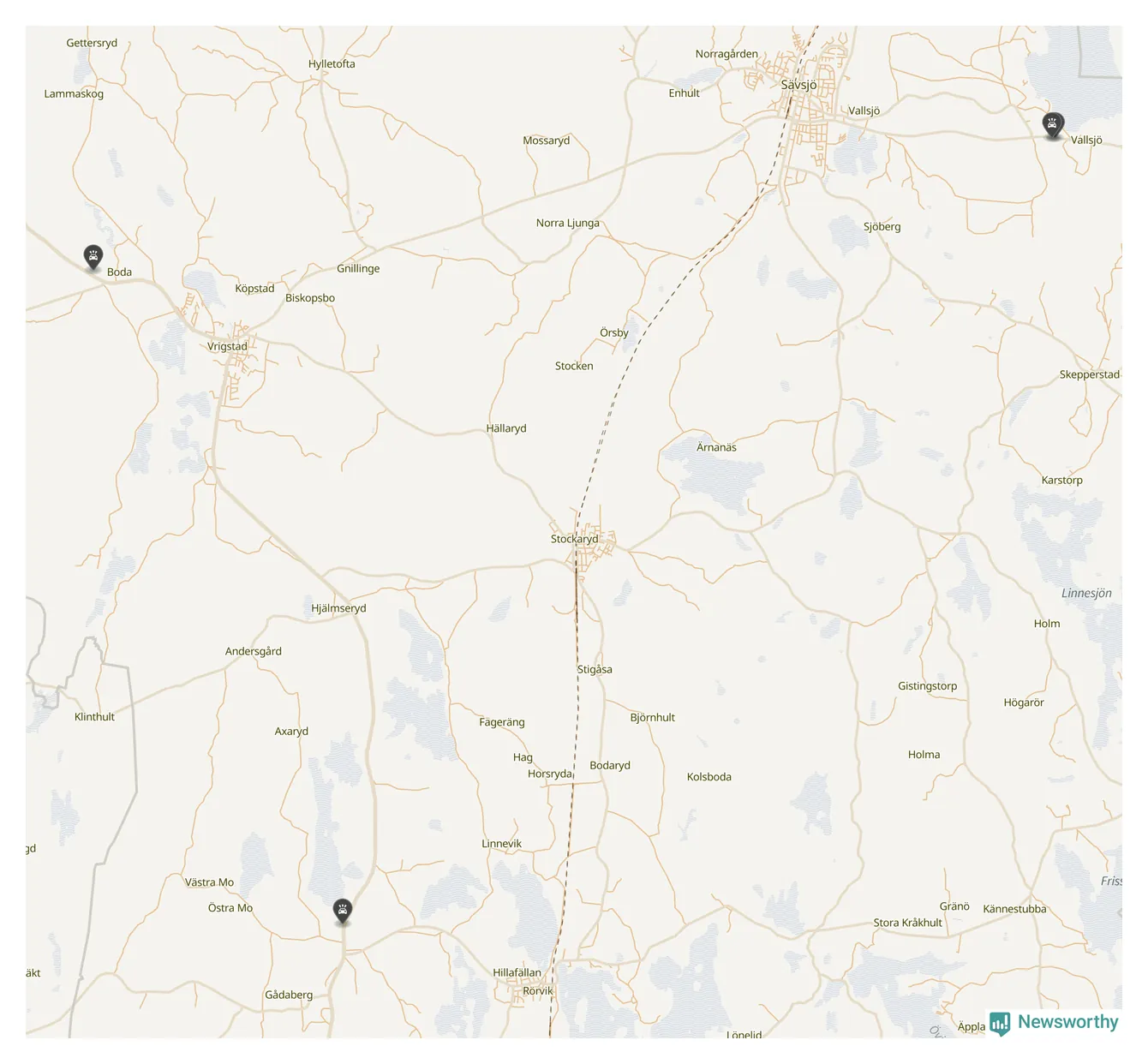Open the Newsworthy text link
Screen dimensions: 1148x1064
[x=1068, y=1021]
